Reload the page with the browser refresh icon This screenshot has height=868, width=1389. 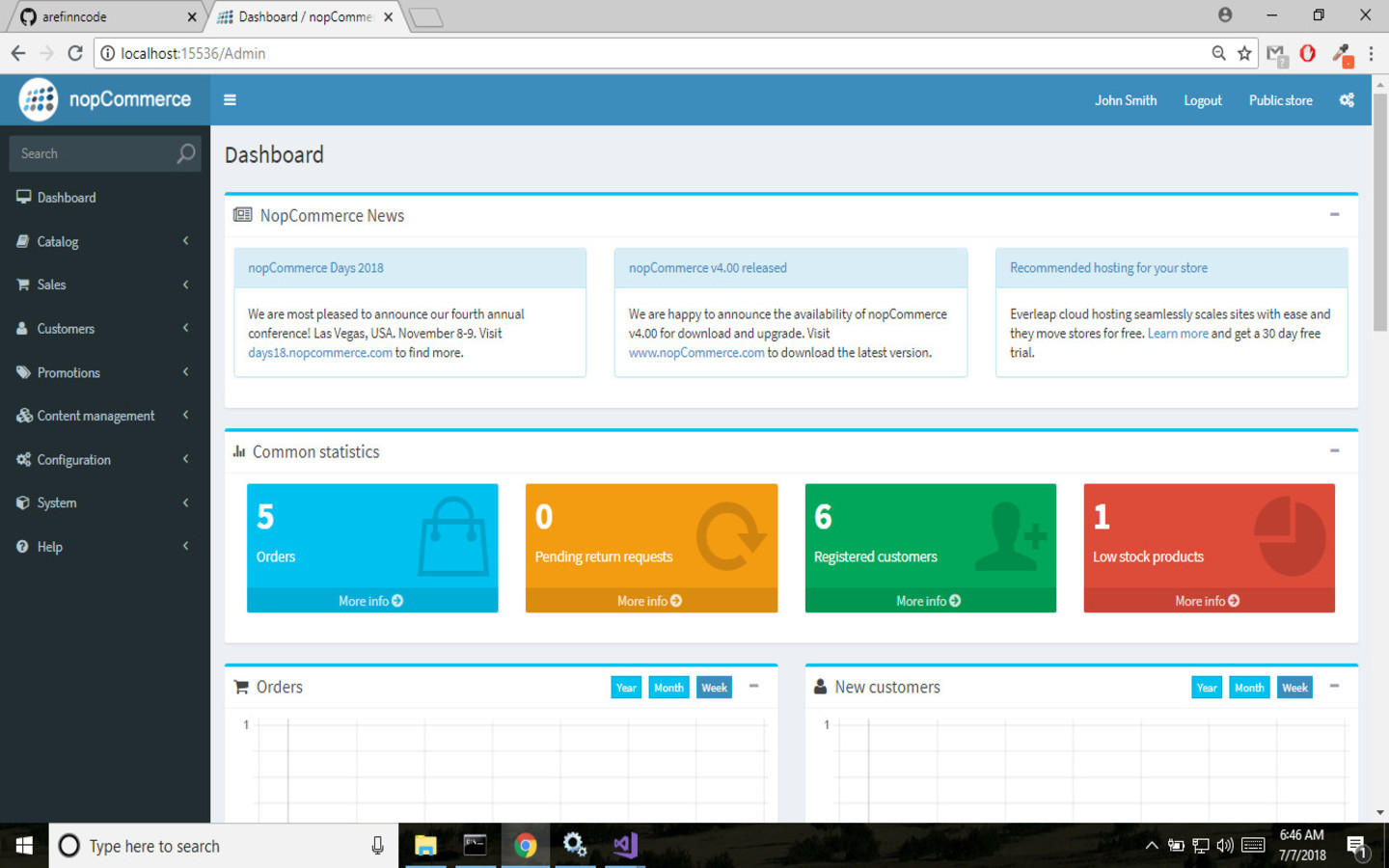click(75, 53)
